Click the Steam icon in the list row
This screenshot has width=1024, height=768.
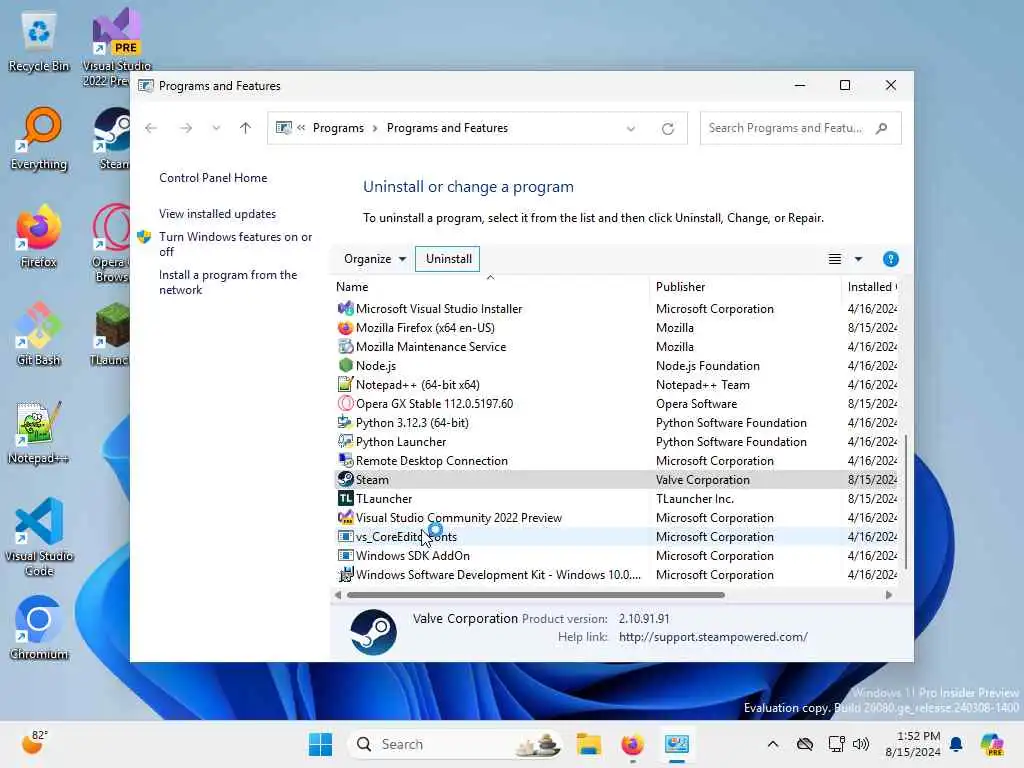click(345, 479)
